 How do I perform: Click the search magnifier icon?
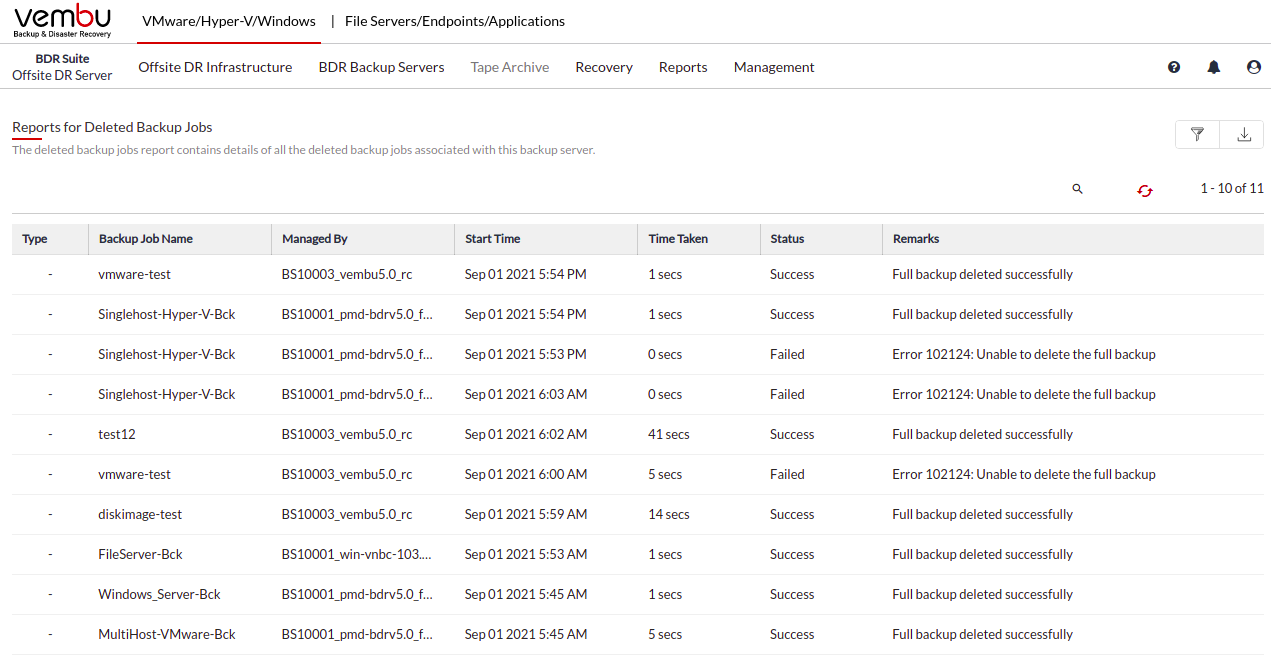(1077, 189)
